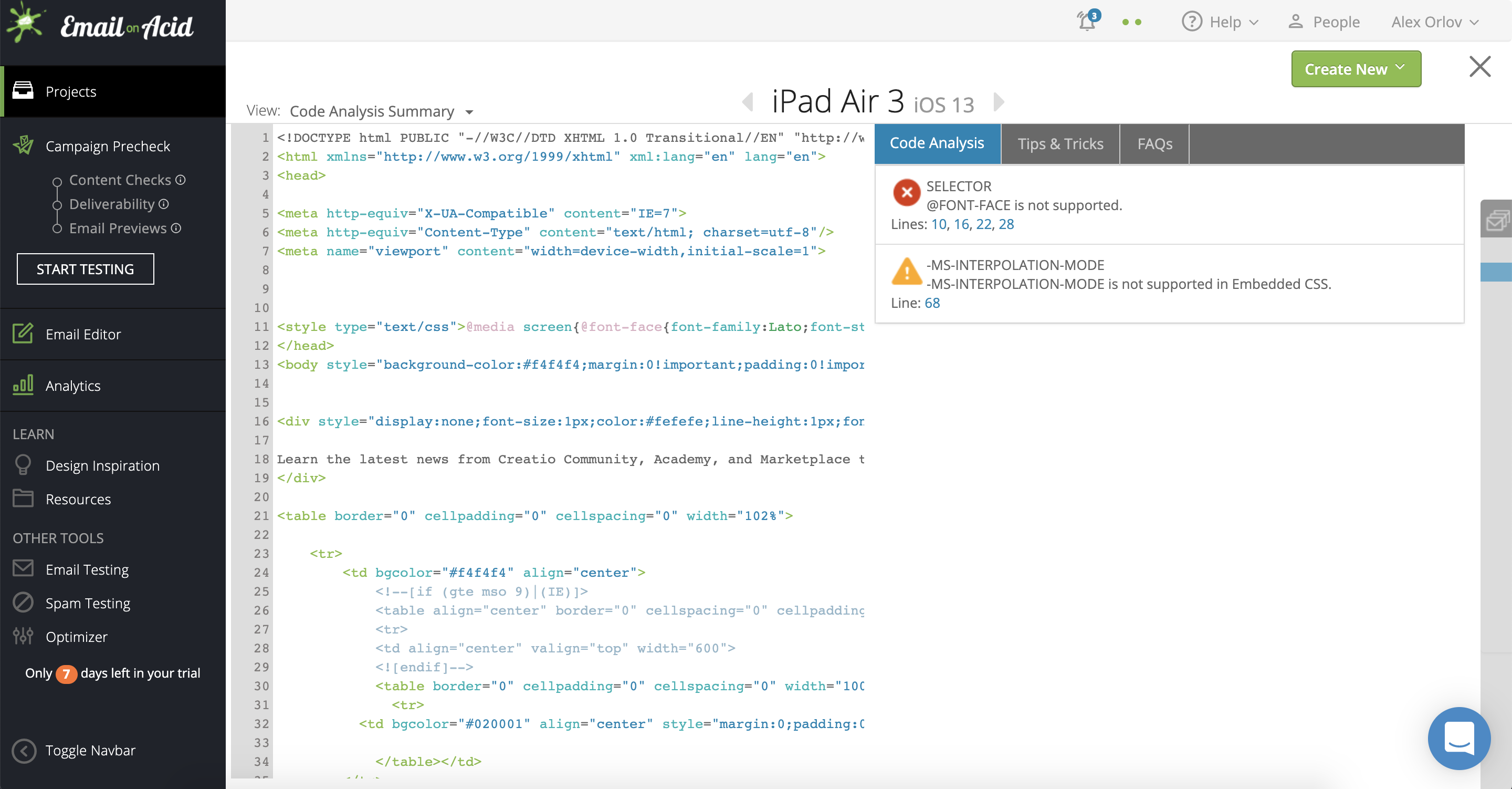Go to the next device preview arrow

point(999,102)
